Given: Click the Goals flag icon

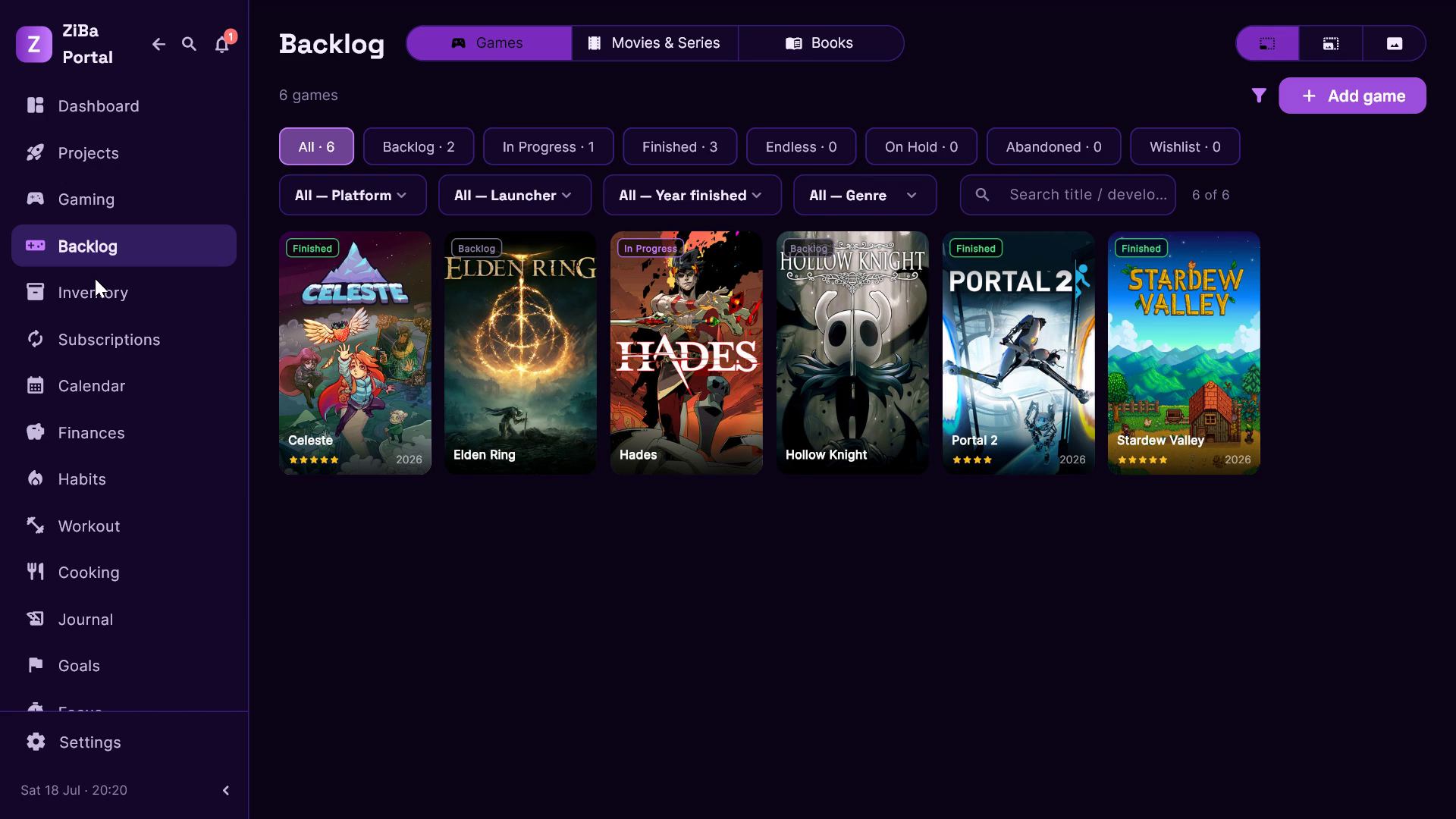Looking at the screenshot, I should (x=36, y=665).
